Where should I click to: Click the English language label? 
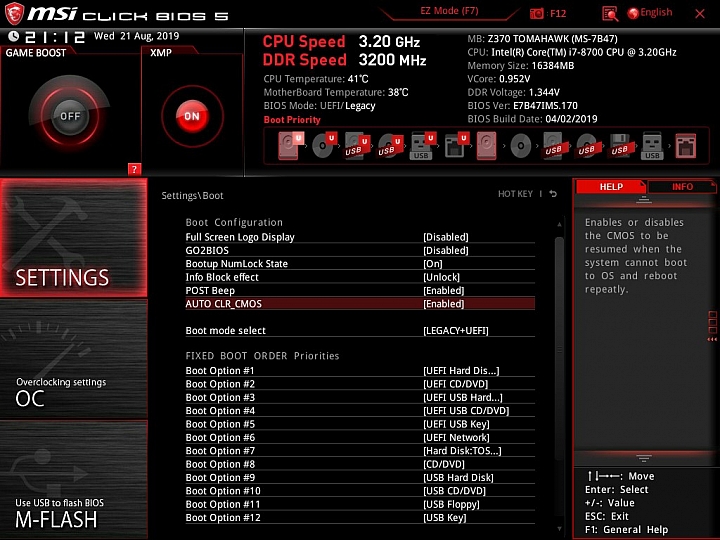(x=656, y=12)
